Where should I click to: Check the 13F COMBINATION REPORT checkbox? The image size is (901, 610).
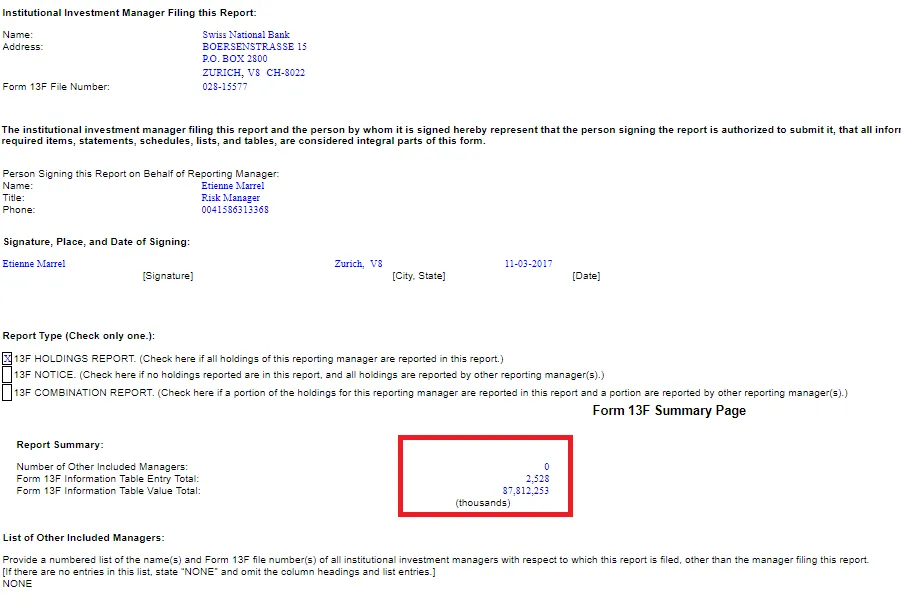point(7,393)
